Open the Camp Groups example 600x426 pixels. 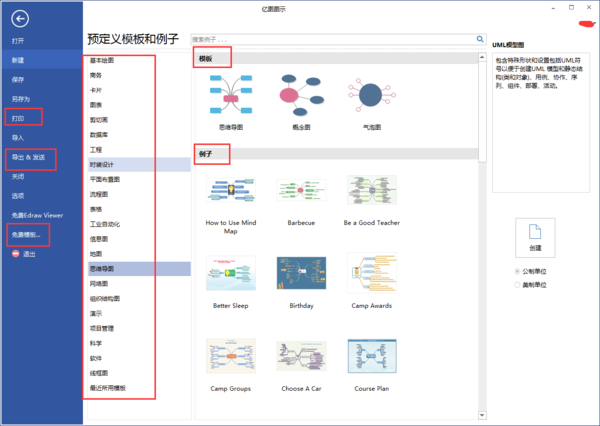pyautogui.click(x=231, y=365)
